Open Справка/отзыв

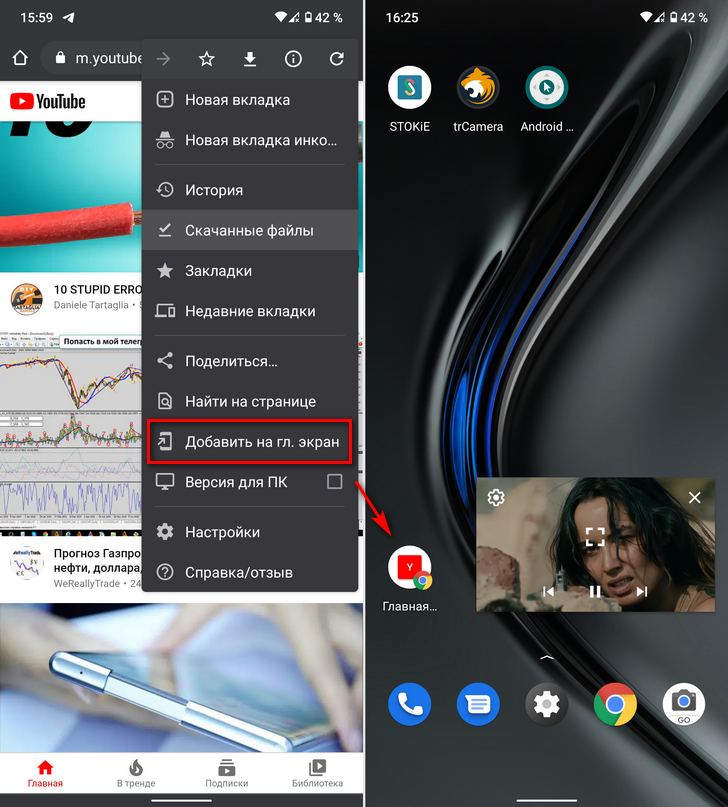(250, 572)
